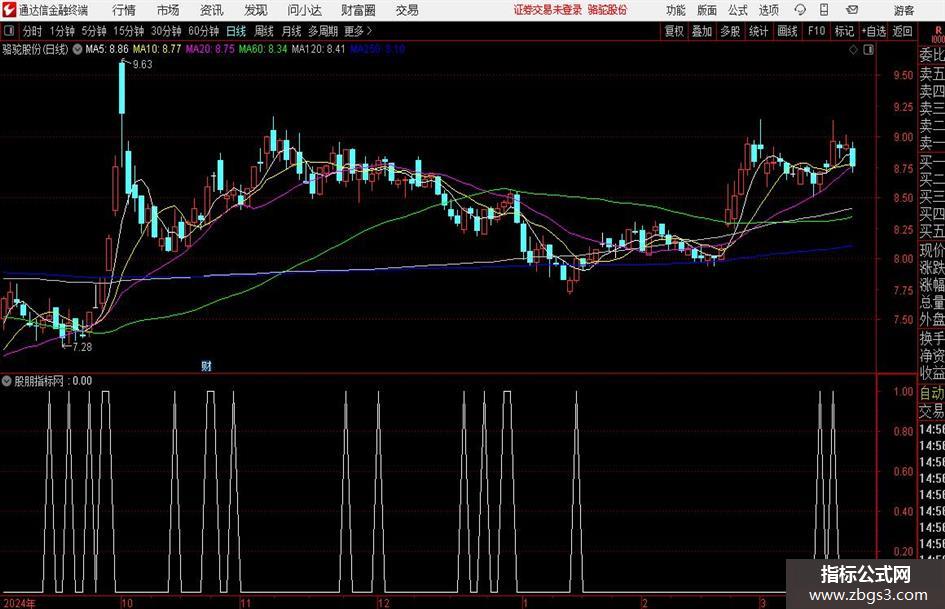Viewport: 945px width, 609px height.
Task: Switch to the 60分钟 period tab
Action: (204, 31)
